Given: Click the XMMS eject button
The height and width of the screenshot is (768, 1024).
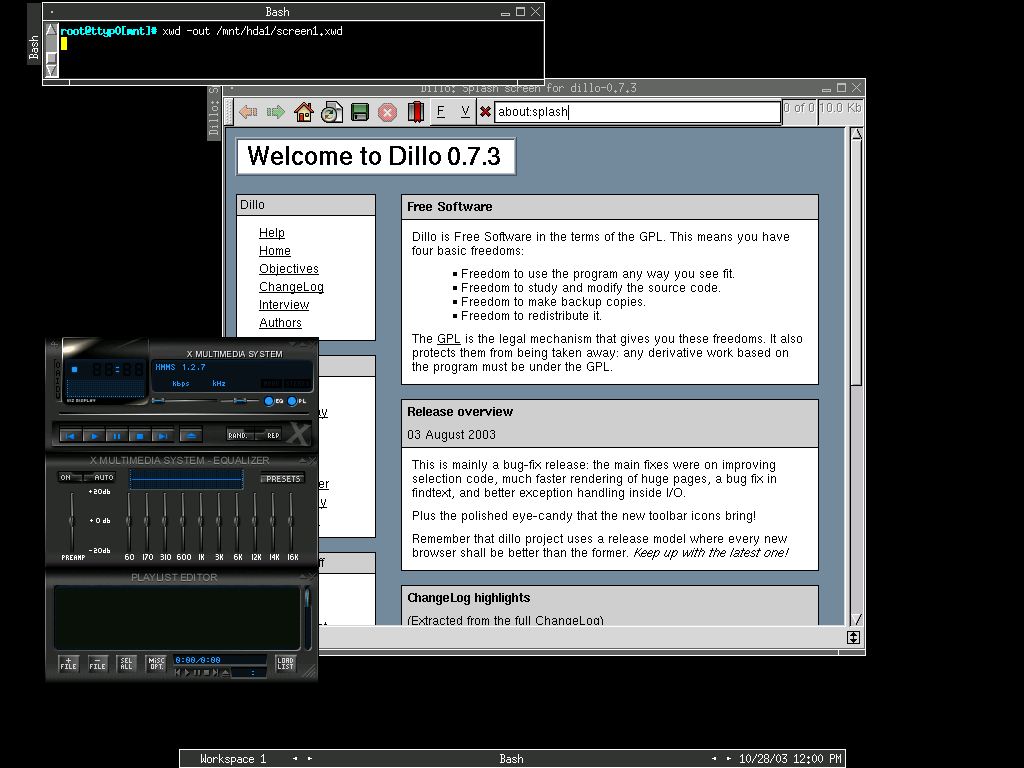Looking at the screenshot, I should pos(191,436).
